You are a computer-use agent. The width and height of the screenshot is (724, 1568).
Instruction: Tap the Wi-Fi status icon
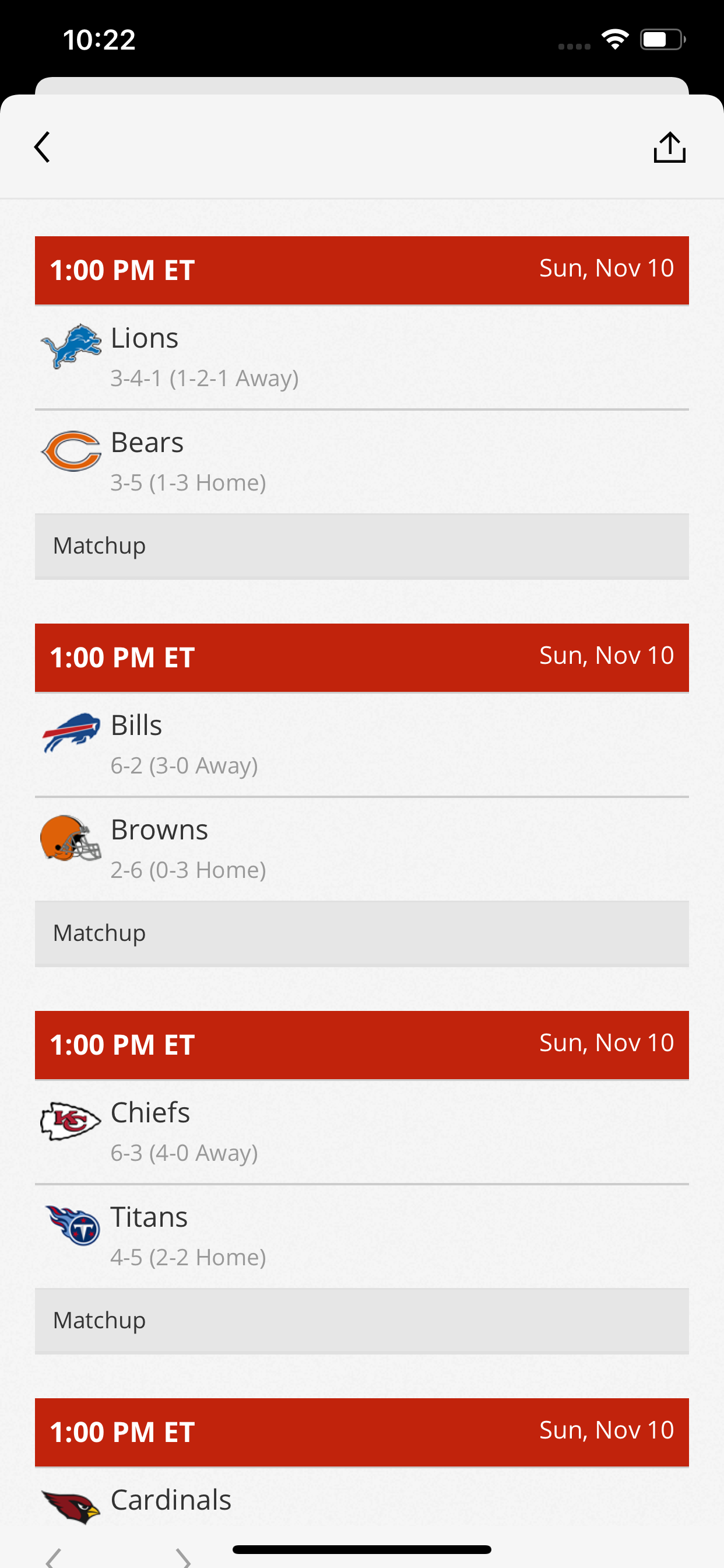(x=615, y=40)
